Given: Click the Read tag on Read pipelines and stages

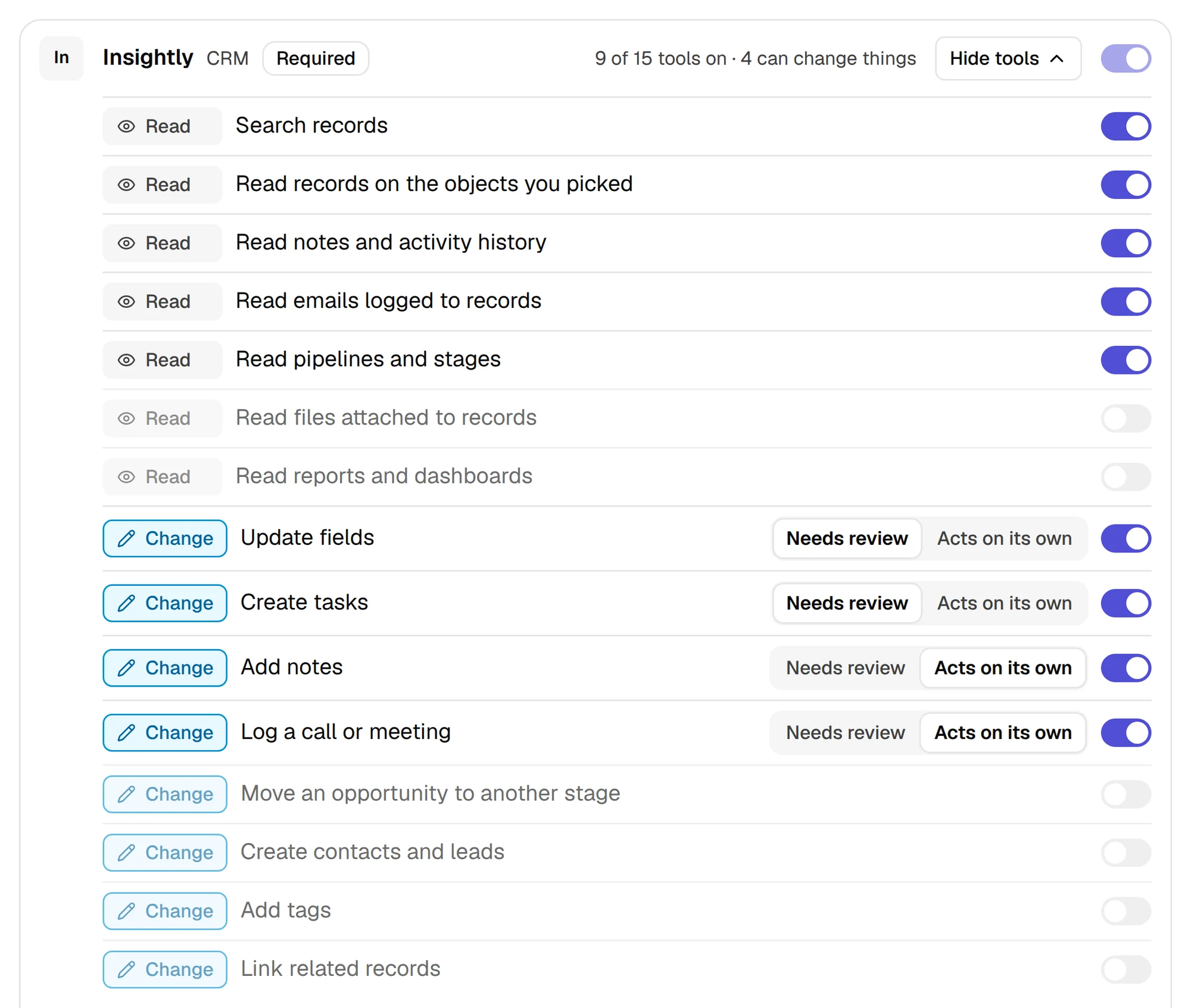Looking at the screenshot, I should [x=162, y=360].
